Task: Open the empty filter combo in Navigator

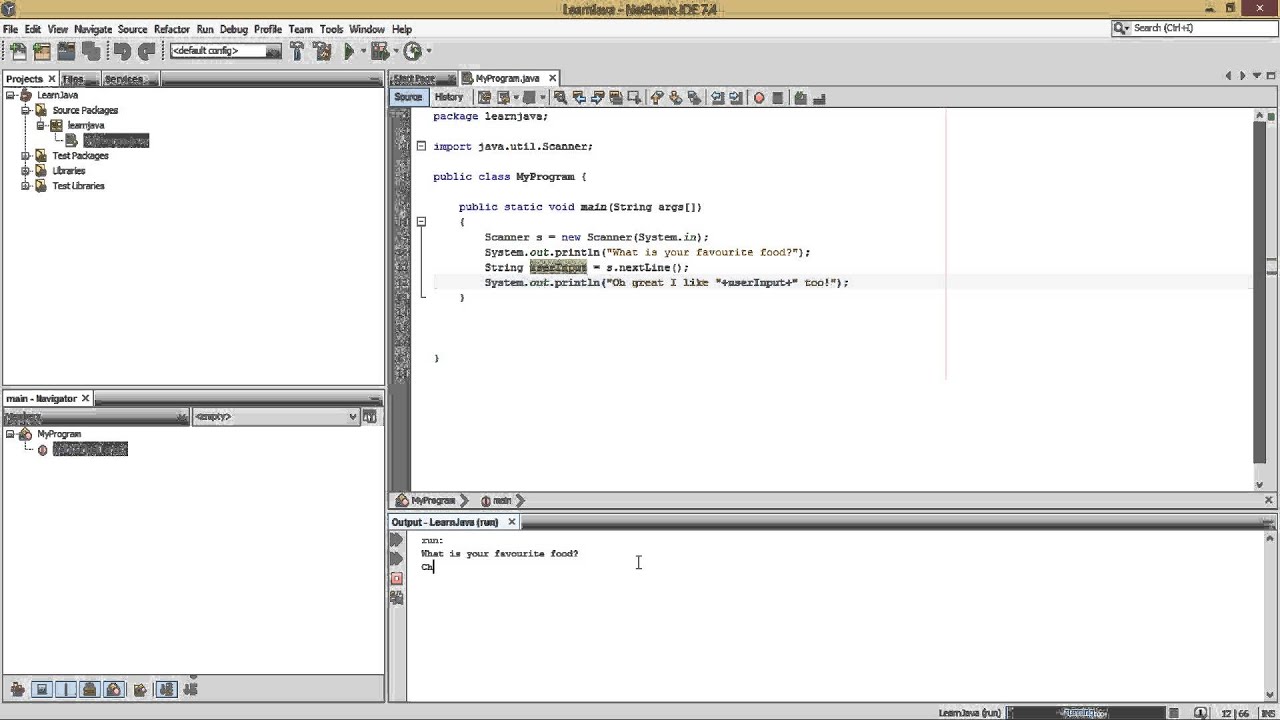Action: pyautogui.click(x=276, y=416)
